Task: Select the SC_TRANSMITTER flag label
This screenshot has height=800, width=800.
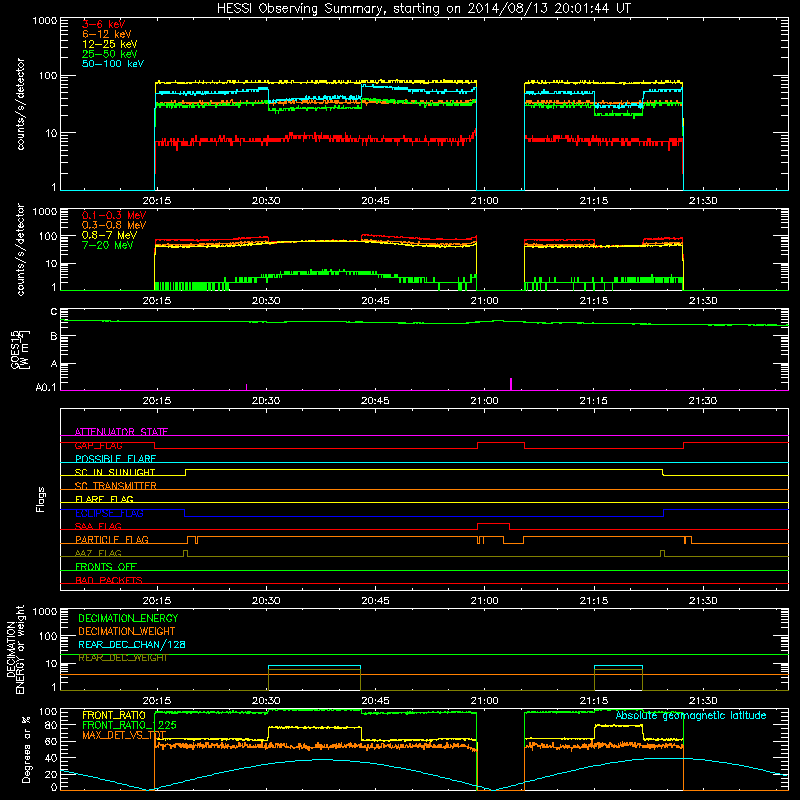Action: 115,486
